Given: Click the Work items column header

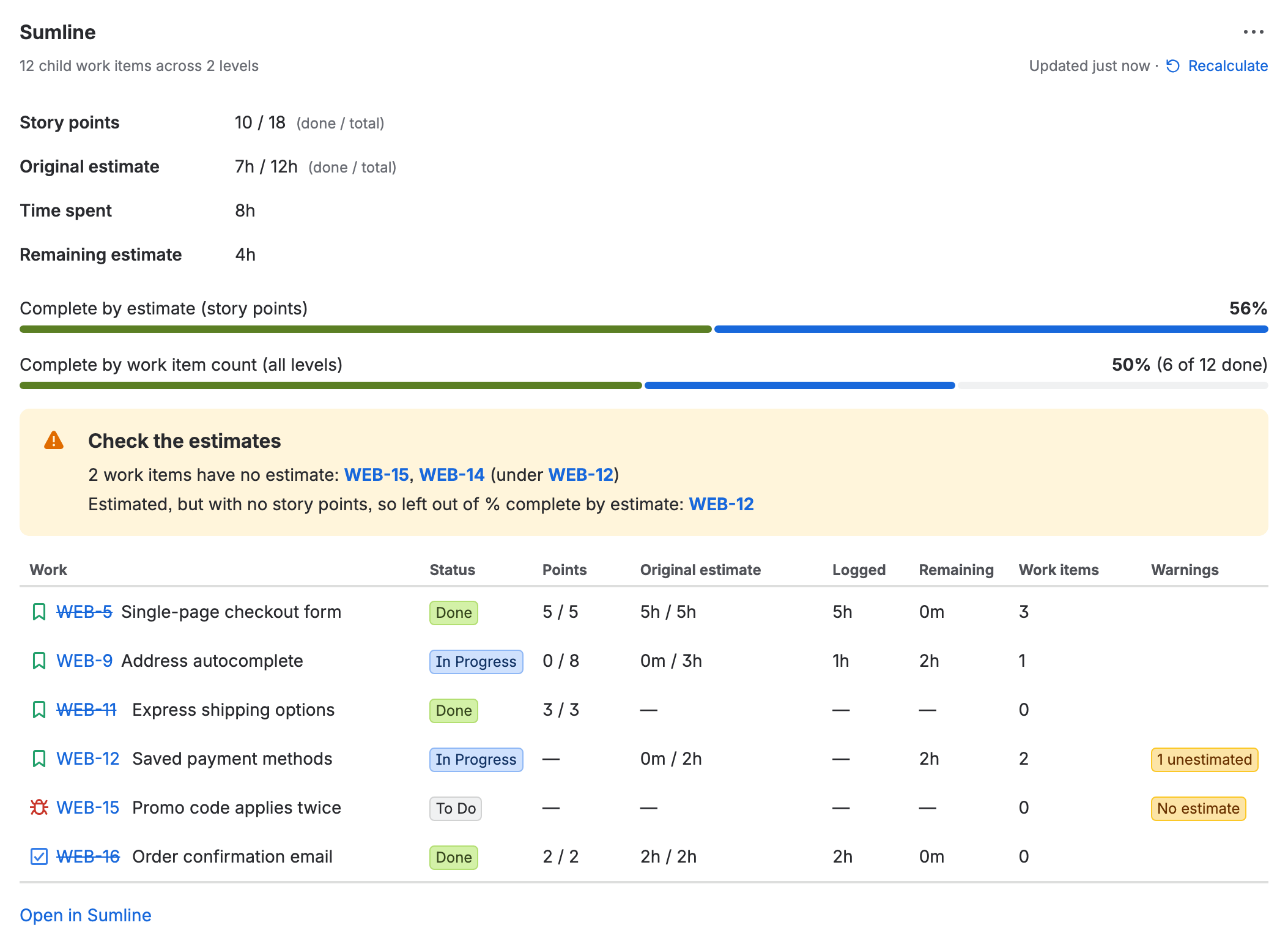Looking at the screenshot, I should coord(1059,570).
